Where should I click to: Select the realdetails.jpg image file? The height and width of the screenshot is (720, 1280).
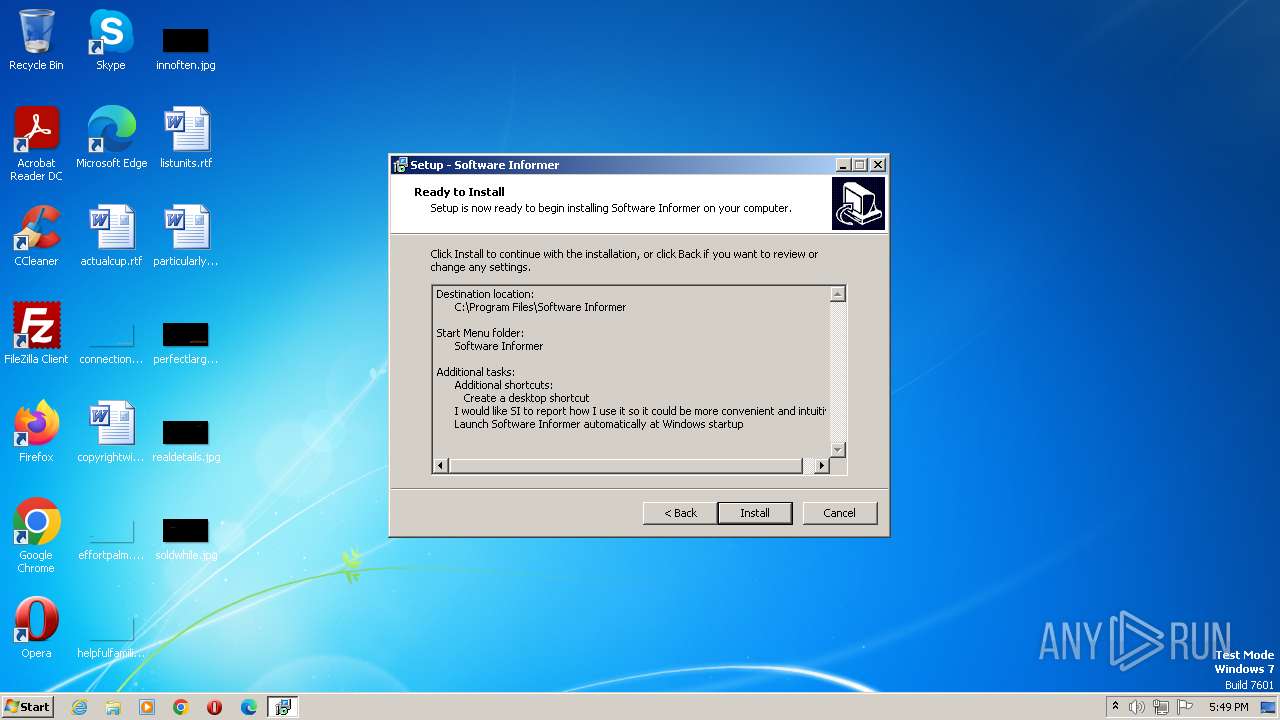[x=186, y=440]
